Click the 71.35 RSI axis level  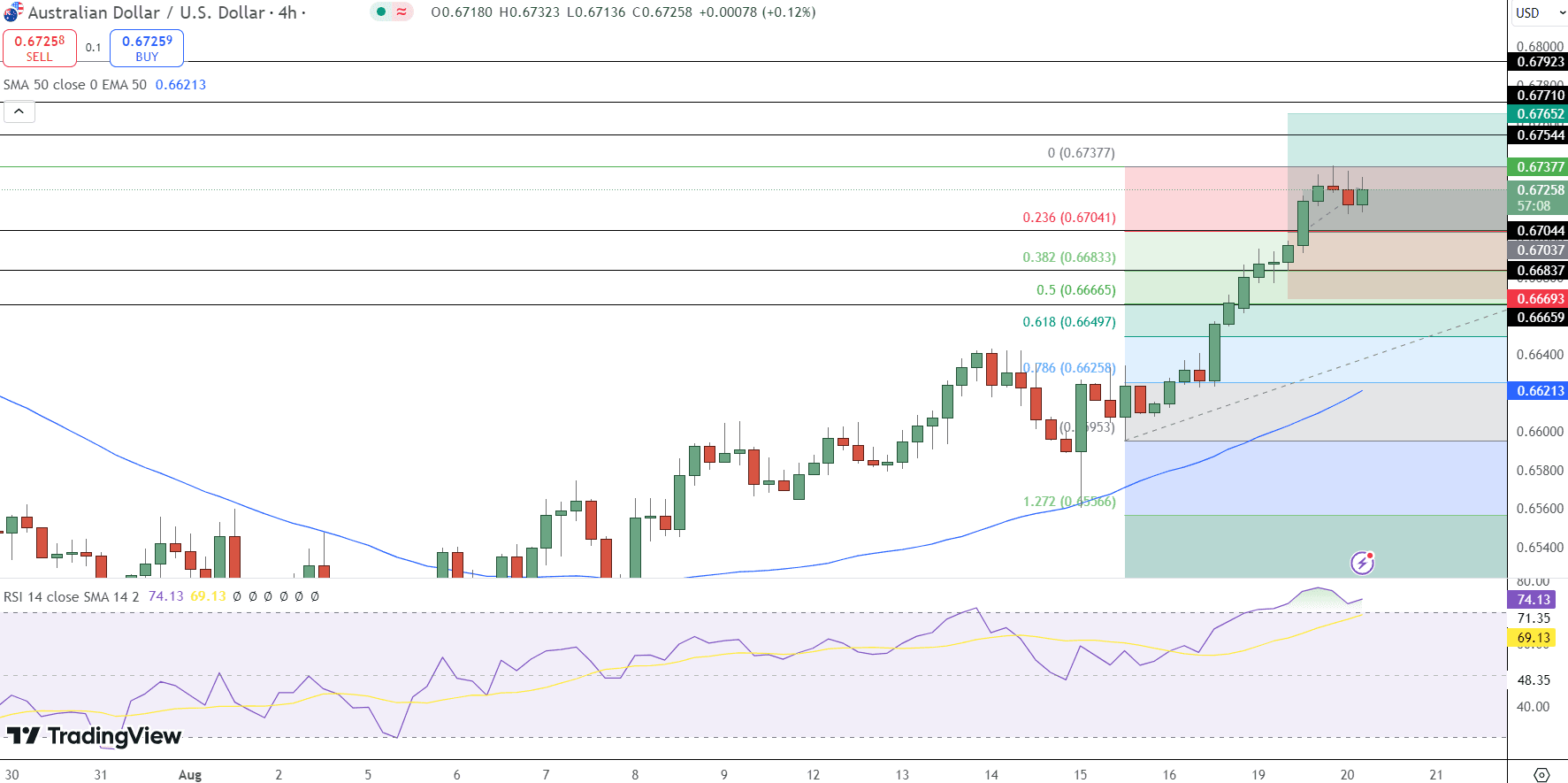tap(1534, 618)
